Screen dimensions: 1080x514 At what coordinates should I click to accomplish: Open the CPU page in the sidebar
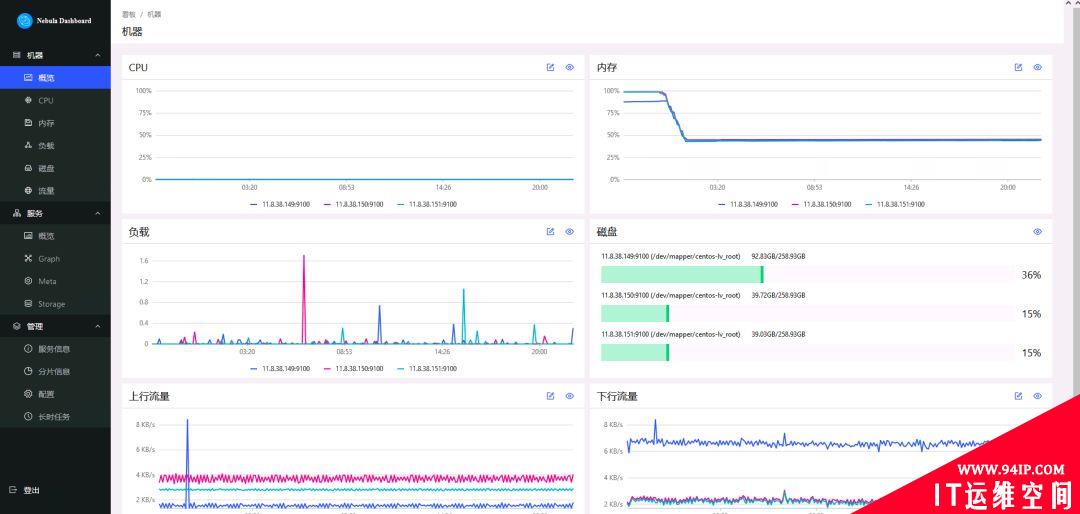tap(55, 101)
